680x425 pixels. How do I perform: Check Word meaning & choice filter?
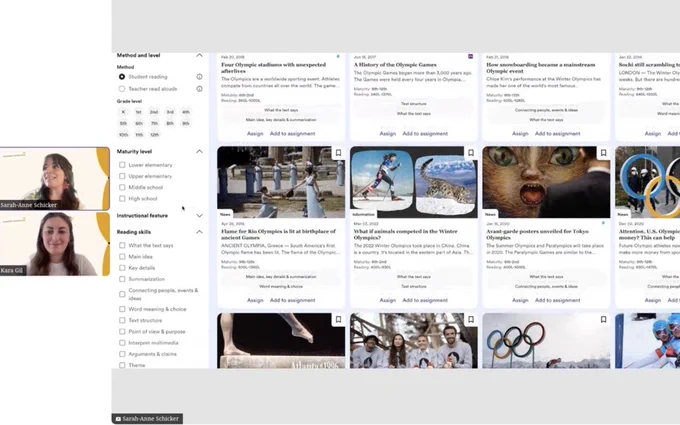[122, 309]
